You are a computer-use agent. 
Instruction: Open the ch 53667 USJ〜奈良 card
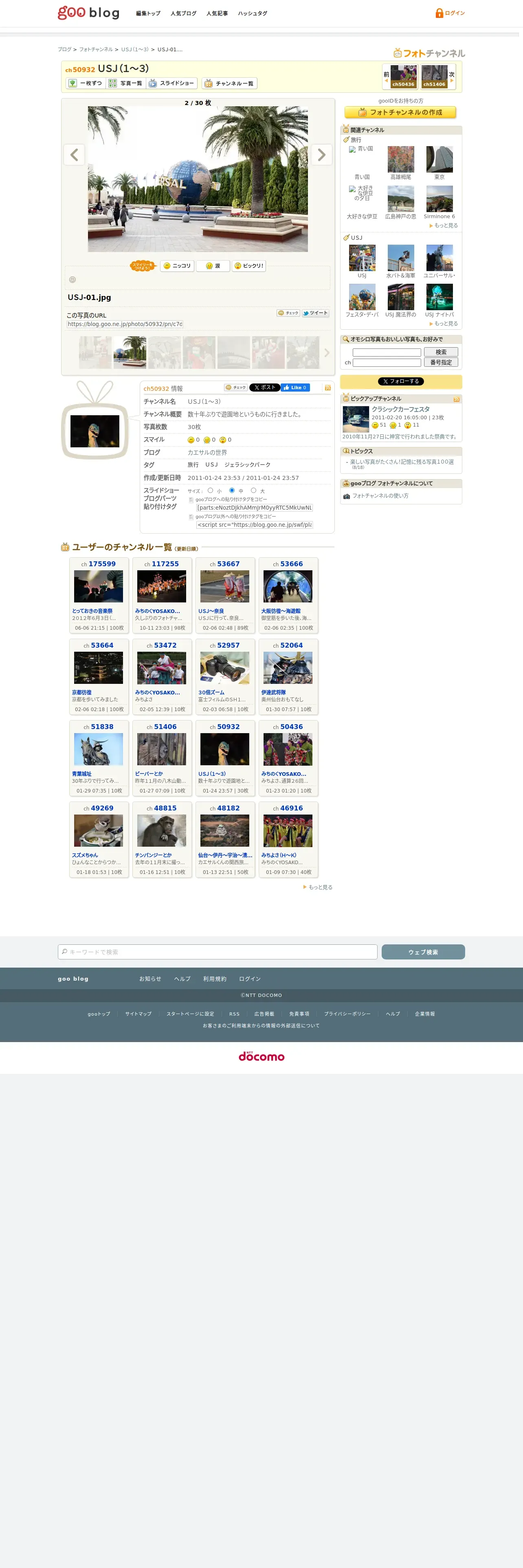[225, 595]
